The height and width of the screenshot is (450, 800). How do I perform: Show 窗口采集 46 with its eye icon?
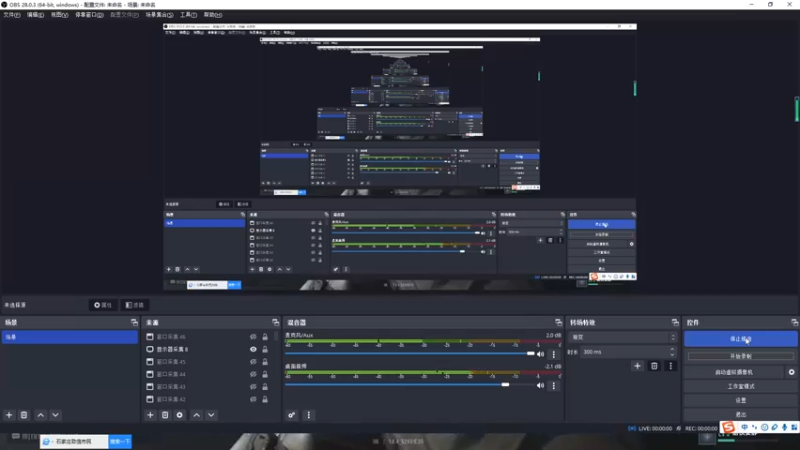(x=253, y=337)
